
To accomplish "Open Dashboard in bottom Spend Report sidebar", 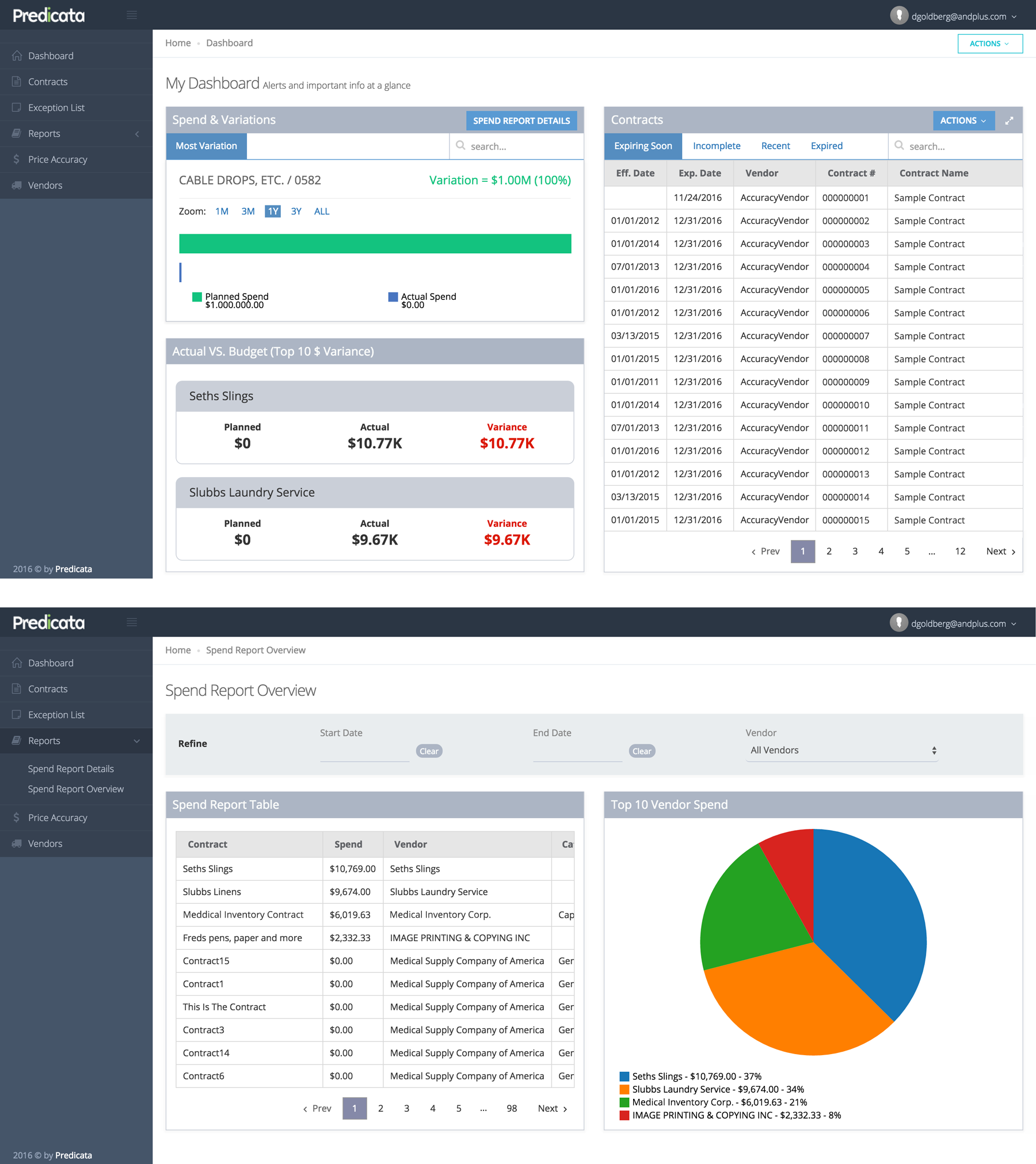I will tap(76, 663).
